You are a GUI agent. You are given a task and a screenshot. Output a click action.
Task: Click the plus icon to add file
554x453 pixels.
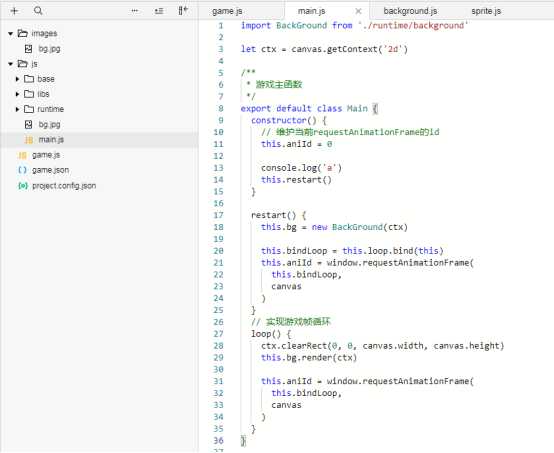coord(14,11)
